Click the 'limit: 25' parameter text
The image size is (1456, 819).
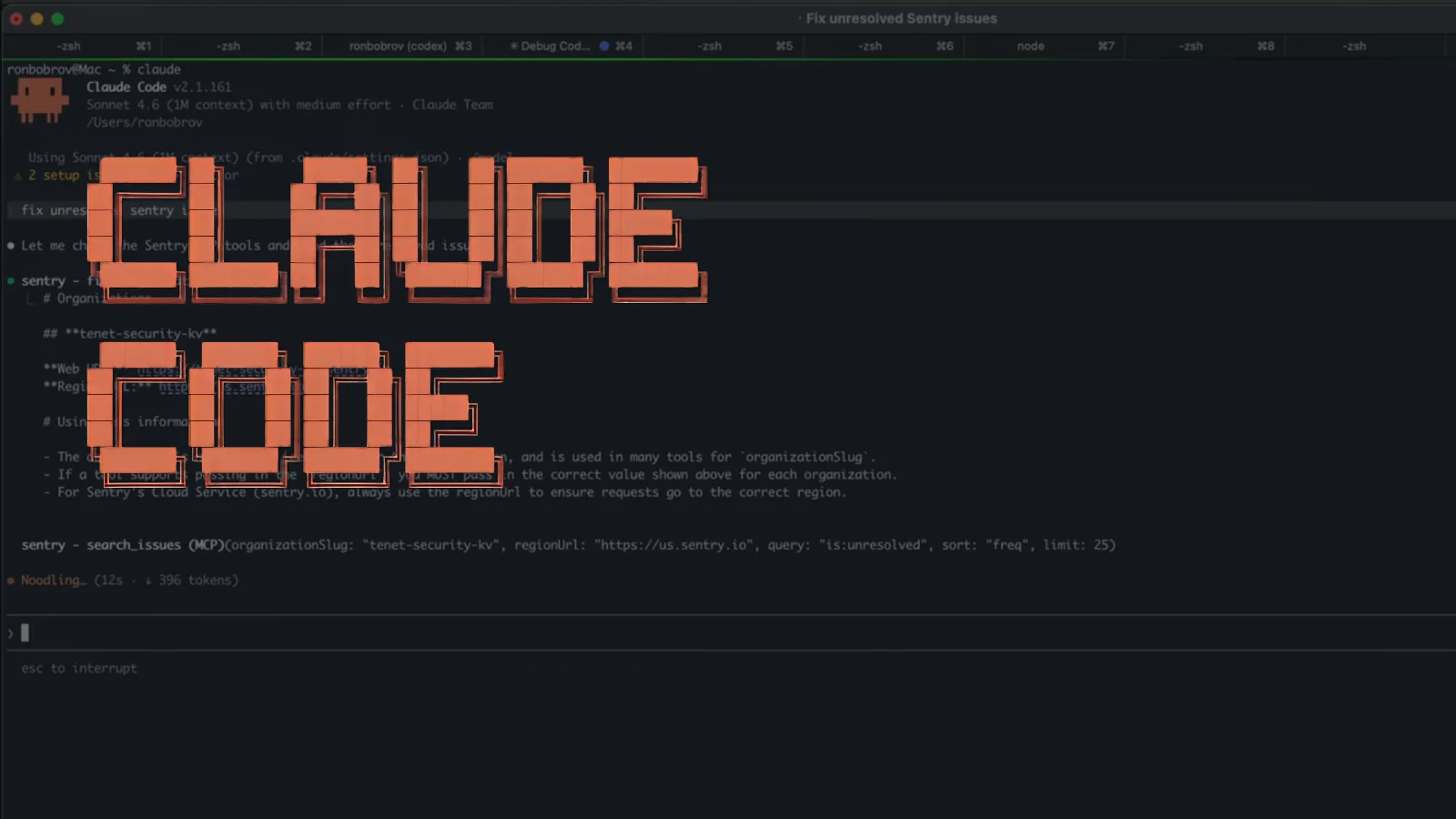[x=1077, y=545]
